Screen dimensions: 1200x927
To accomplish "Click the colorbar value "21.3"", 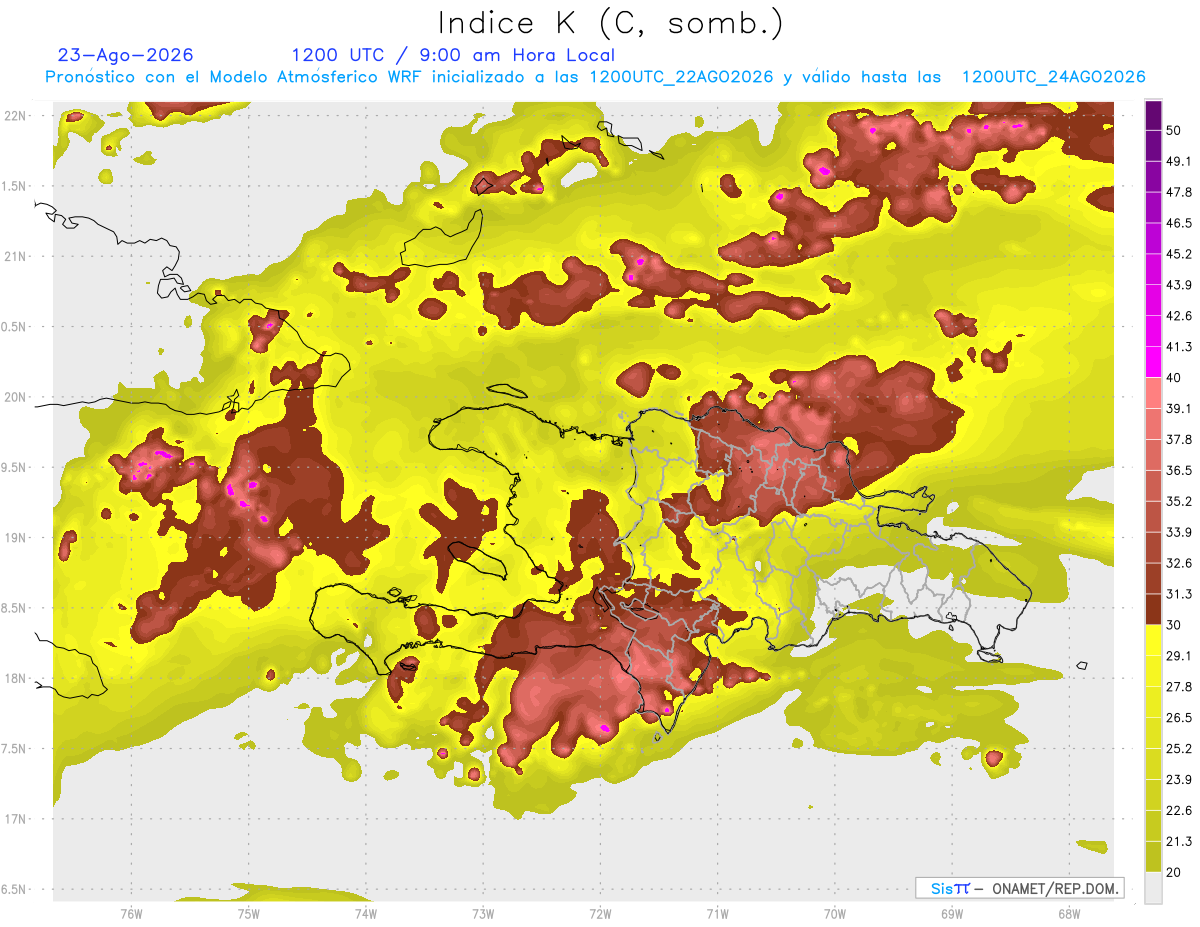I will (x=1179, y=841).
